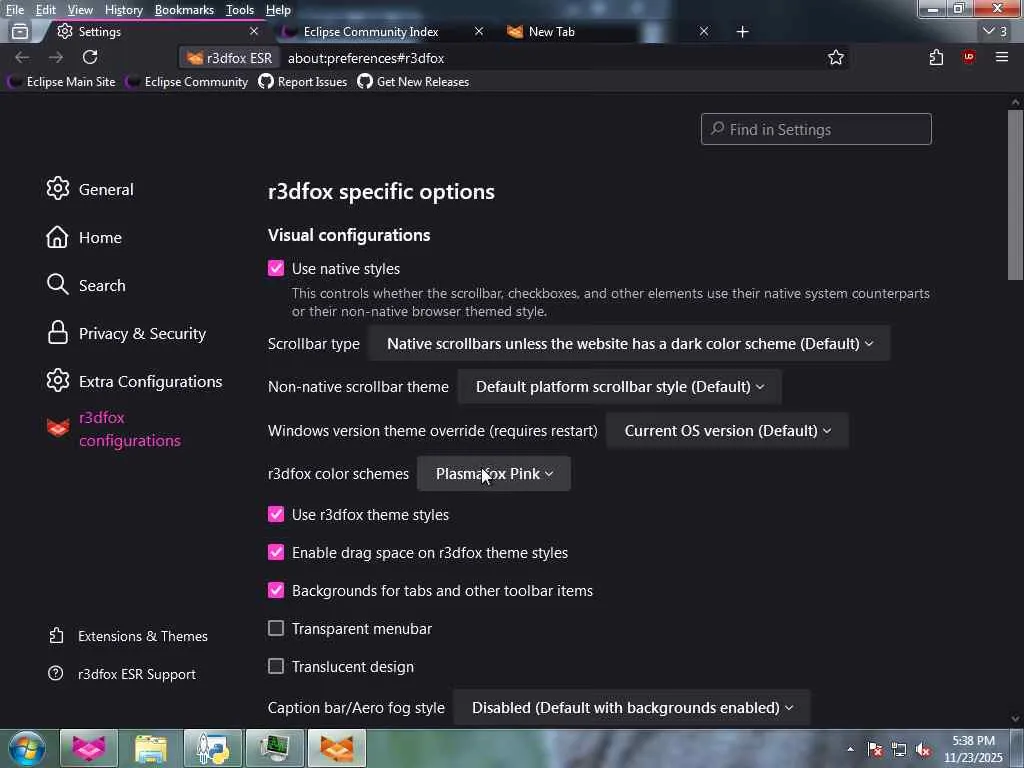Open r3dfox ESR Support link

pyautogui.click(x=122, y=674)
